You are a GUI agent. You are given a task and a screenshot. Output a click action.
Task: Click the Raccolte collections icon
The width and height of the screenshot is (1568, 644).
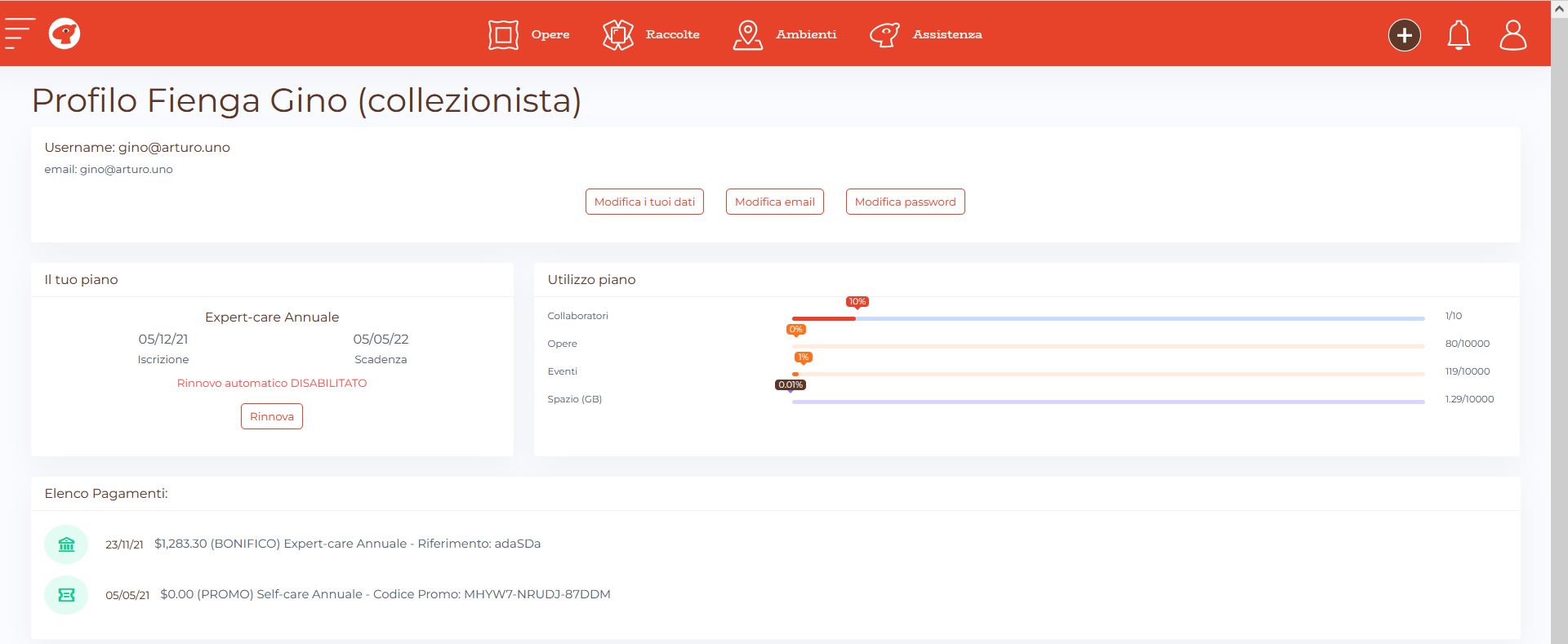pyautogui.click(x=618, y=35)
